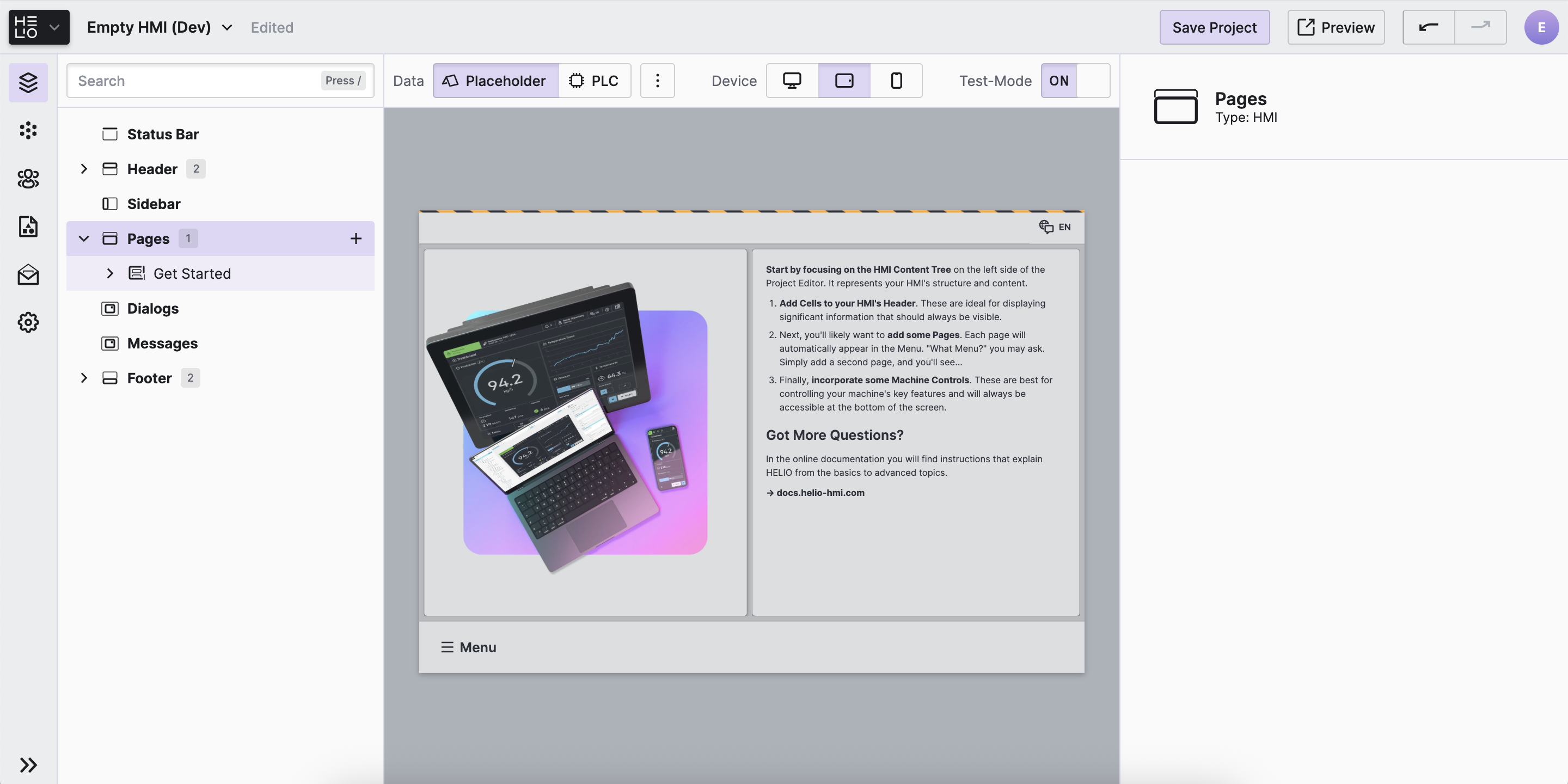Expand the Get Started page
The width and height of the screenshot is (1568, 784).
point(110,274)
